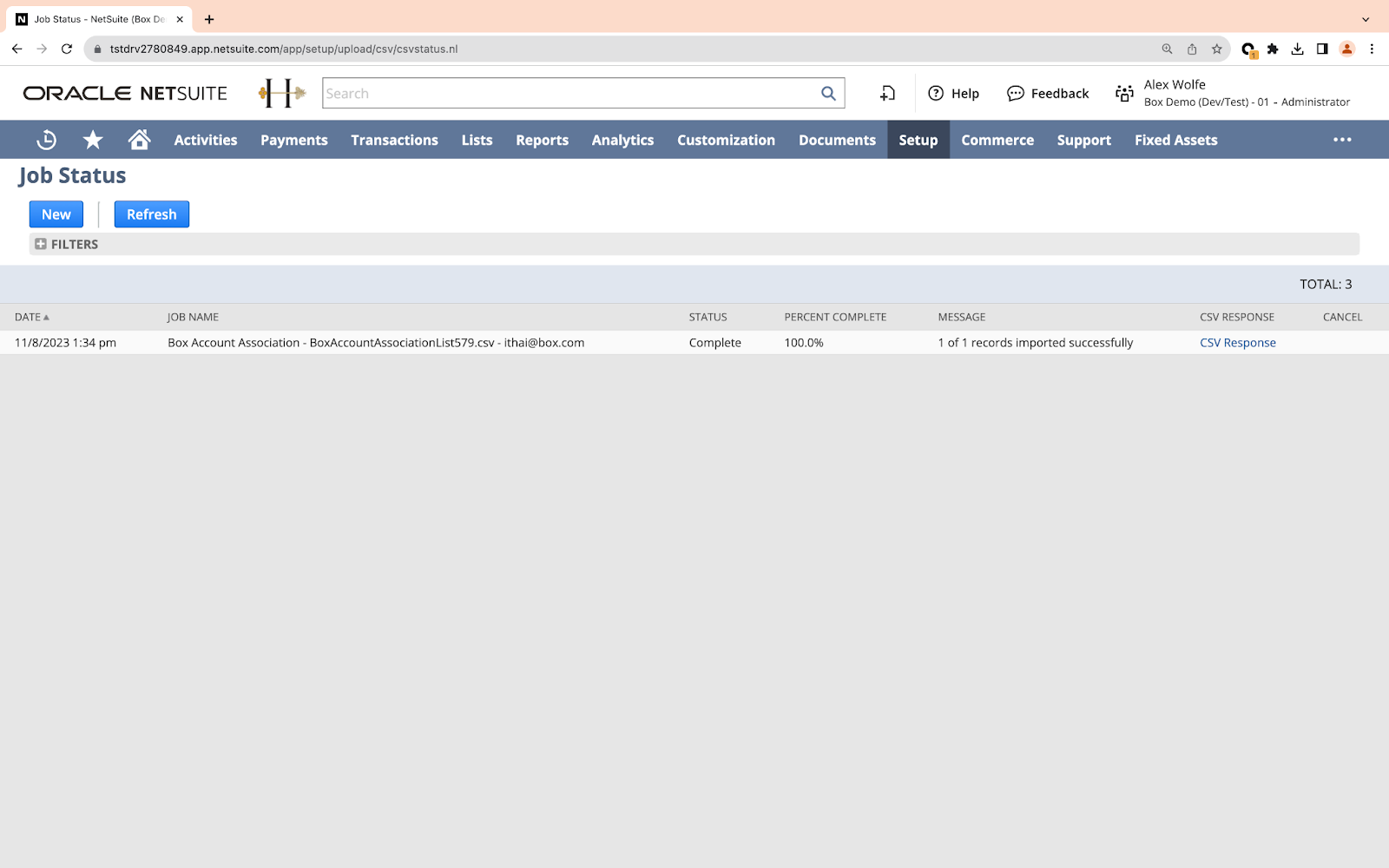Open the Customization menu
1389x868 pixels.
pyautogui.click(x=726, y=141)
